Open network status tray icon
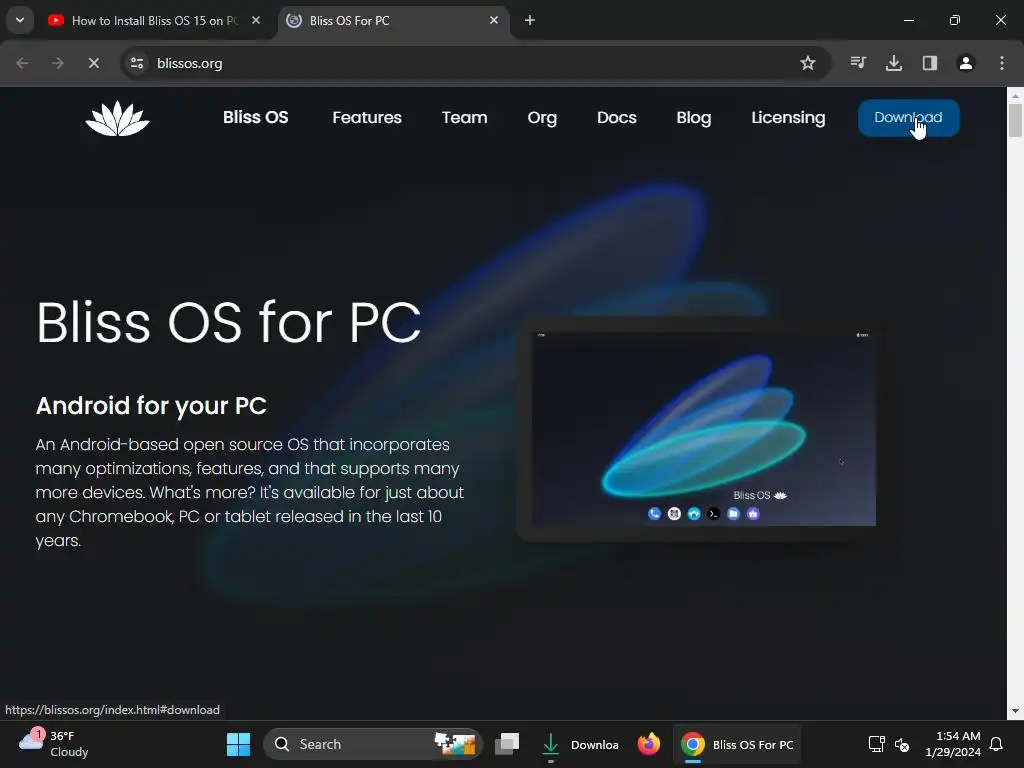The height and width of the screenshot is (768, 1024). click(x=876, y=744)
